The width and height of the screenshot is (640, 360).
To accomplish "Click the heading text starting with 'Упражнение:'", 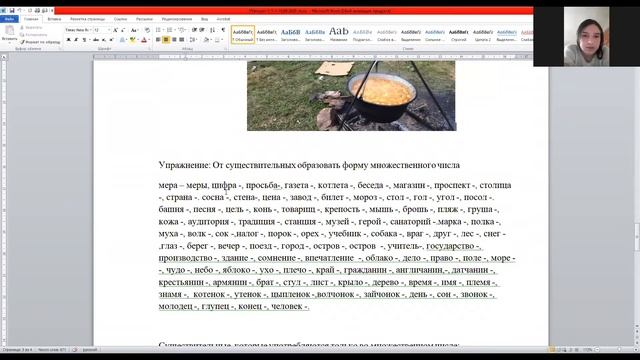I will (x=309, y=165).
